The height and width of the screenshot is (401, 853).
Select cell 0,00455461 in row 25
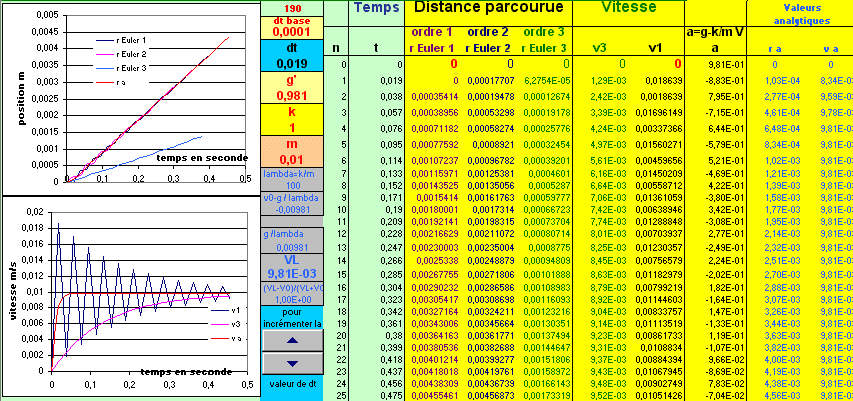(x=432, y=396)
